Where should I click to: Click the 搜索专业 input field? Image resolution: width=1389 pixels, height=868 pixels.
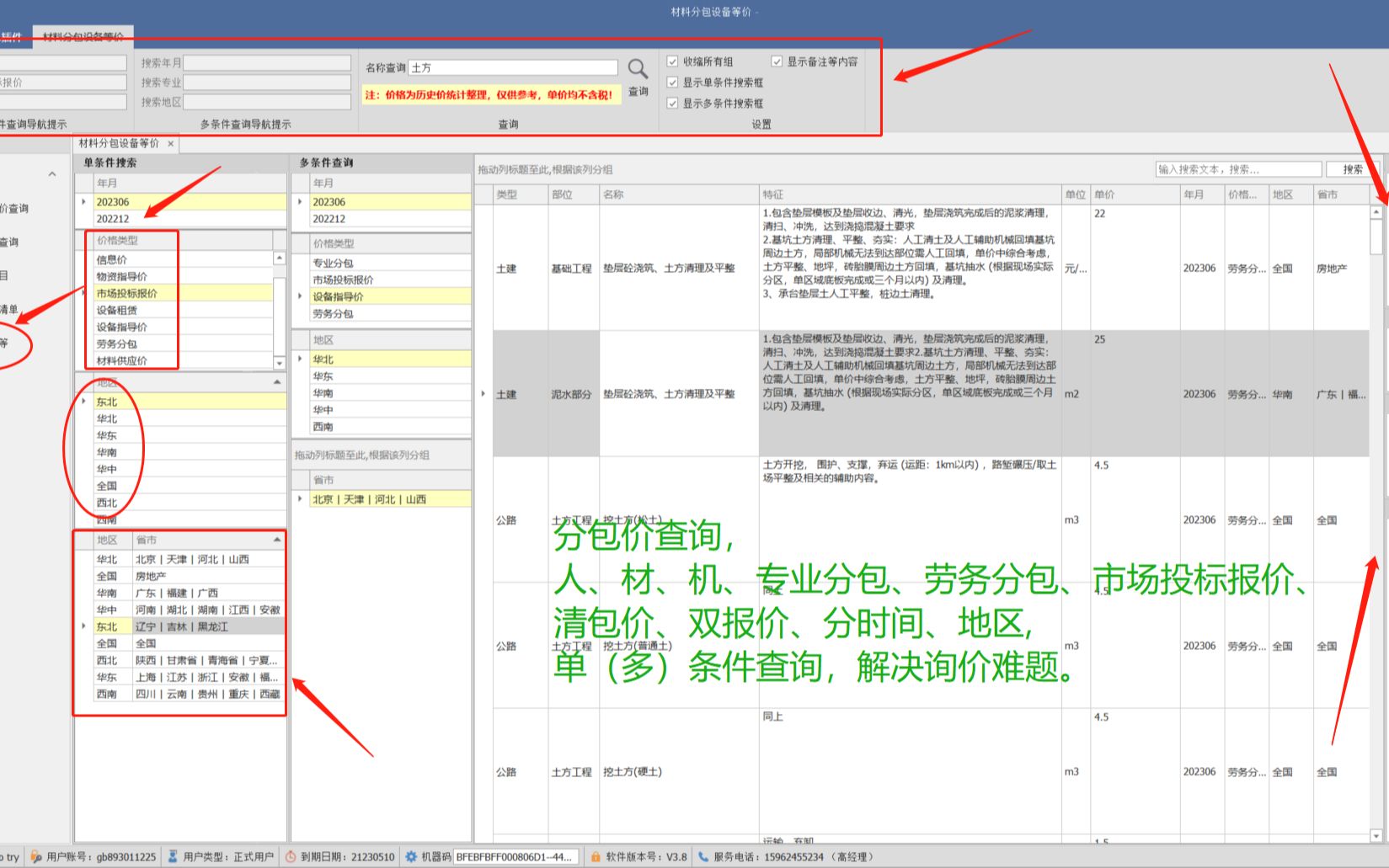pos(267,83)
